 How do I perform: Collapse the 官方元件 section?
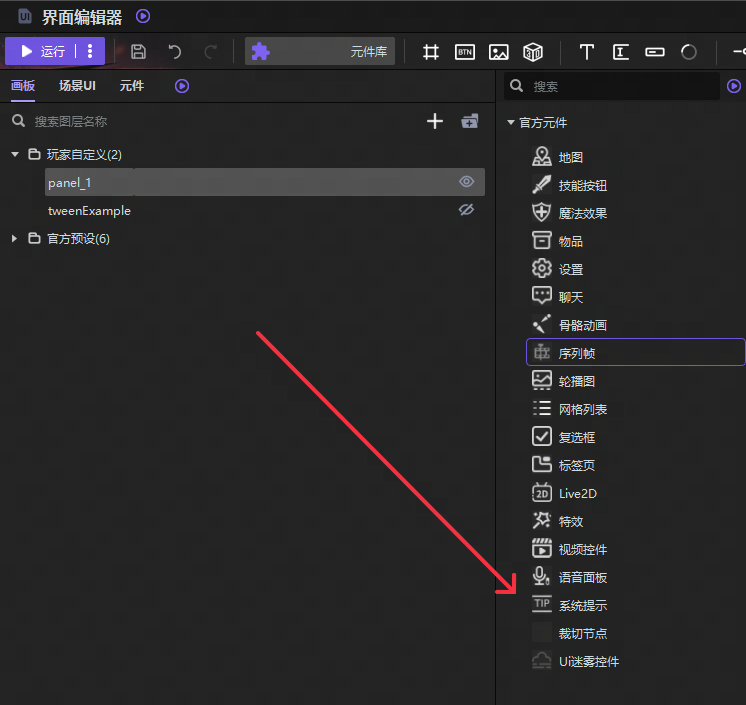pos(511,123)
